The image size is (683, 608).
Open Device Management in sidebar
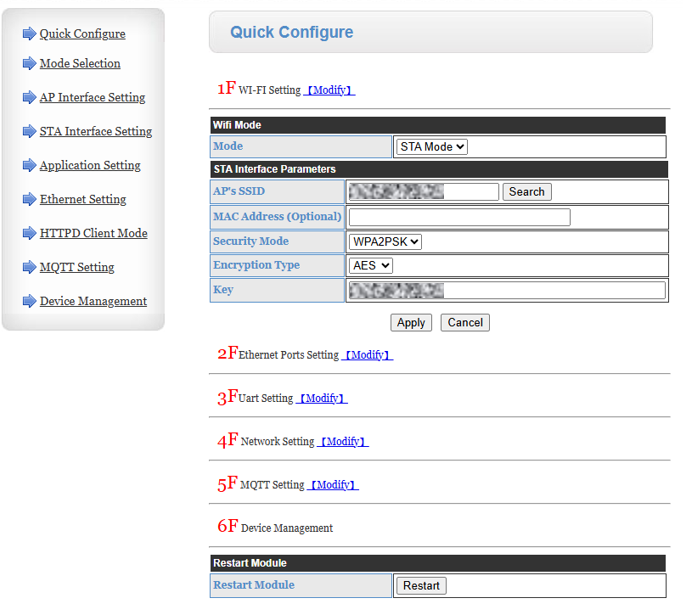(93, 301)
